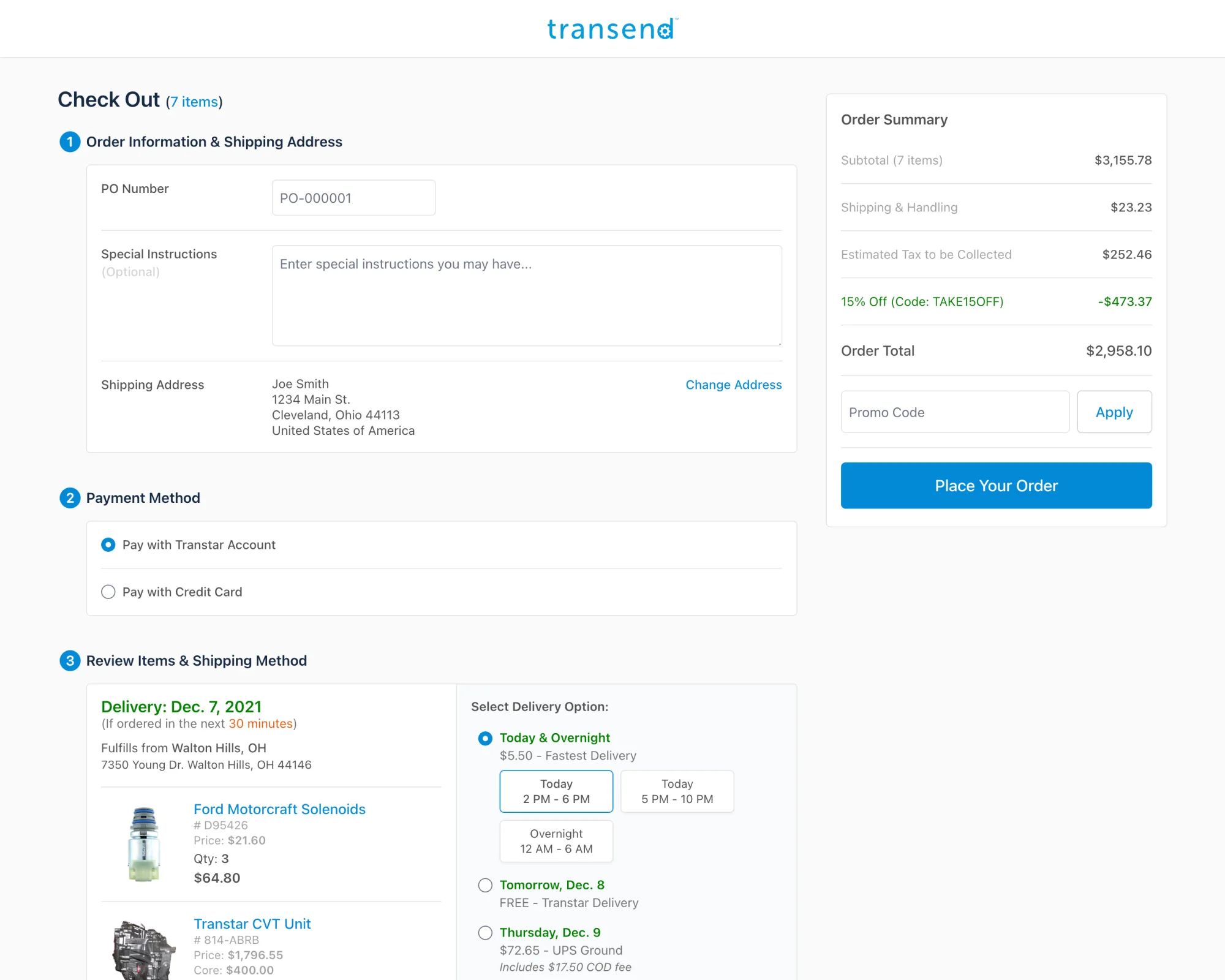Open Transtar CVT Unit product image
1225x980 pixels.
coord(144,949)
